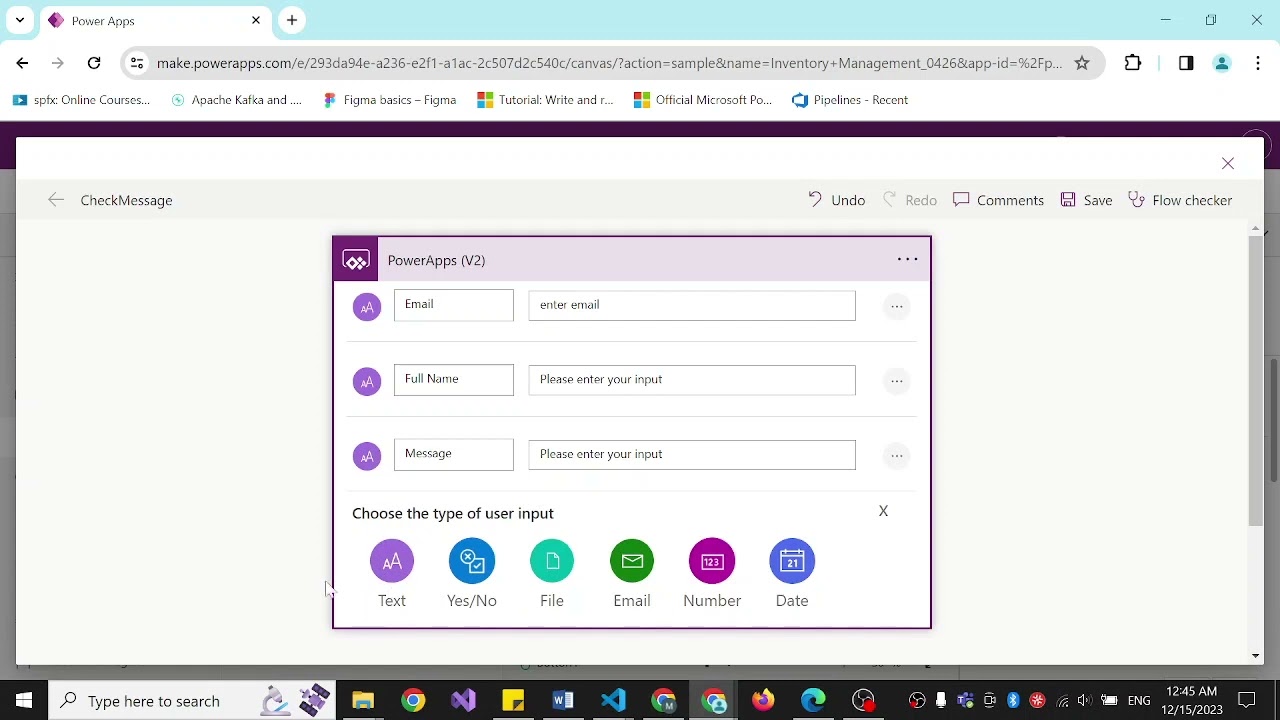Viewport: 1280px width, 720px height.
Task: Toggle the browser side panel
Action: pos(1186,63)
